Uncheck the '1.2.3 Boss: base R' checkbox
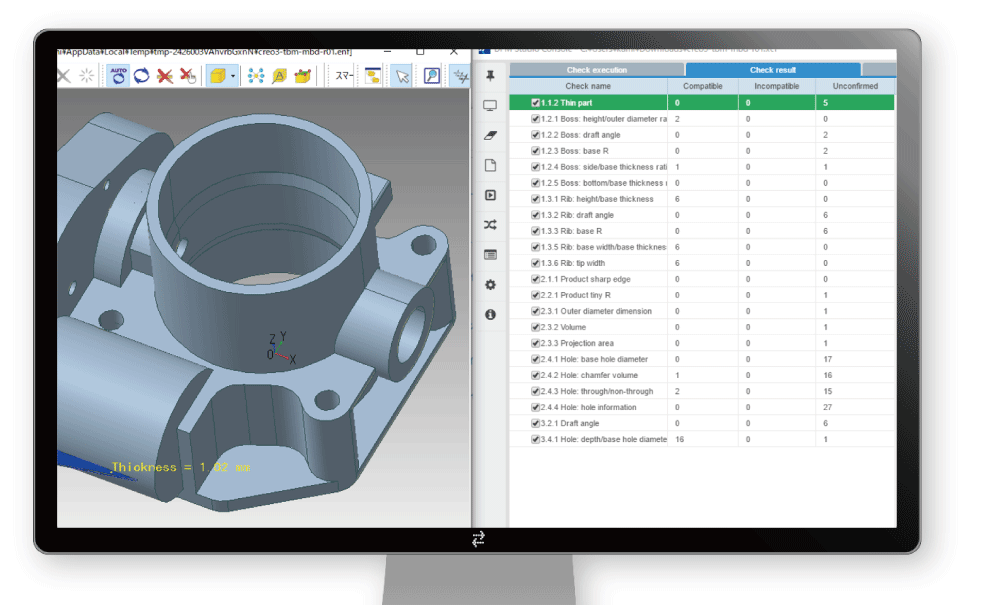Image resolution: width=1000 pixels, height=605 pixels. (x=536, y=151)
